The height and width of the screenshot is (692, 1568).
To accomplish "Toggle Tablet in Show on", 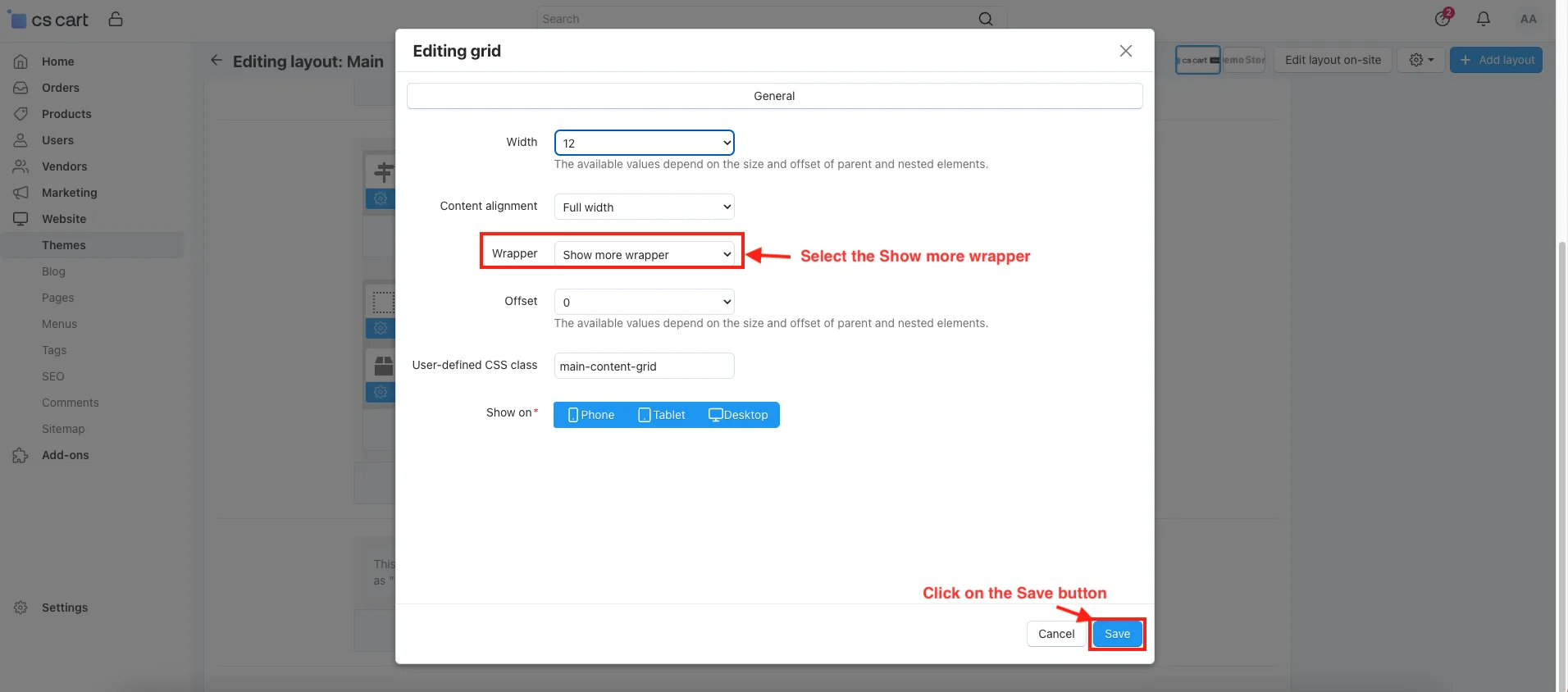I will click(662, 415).
